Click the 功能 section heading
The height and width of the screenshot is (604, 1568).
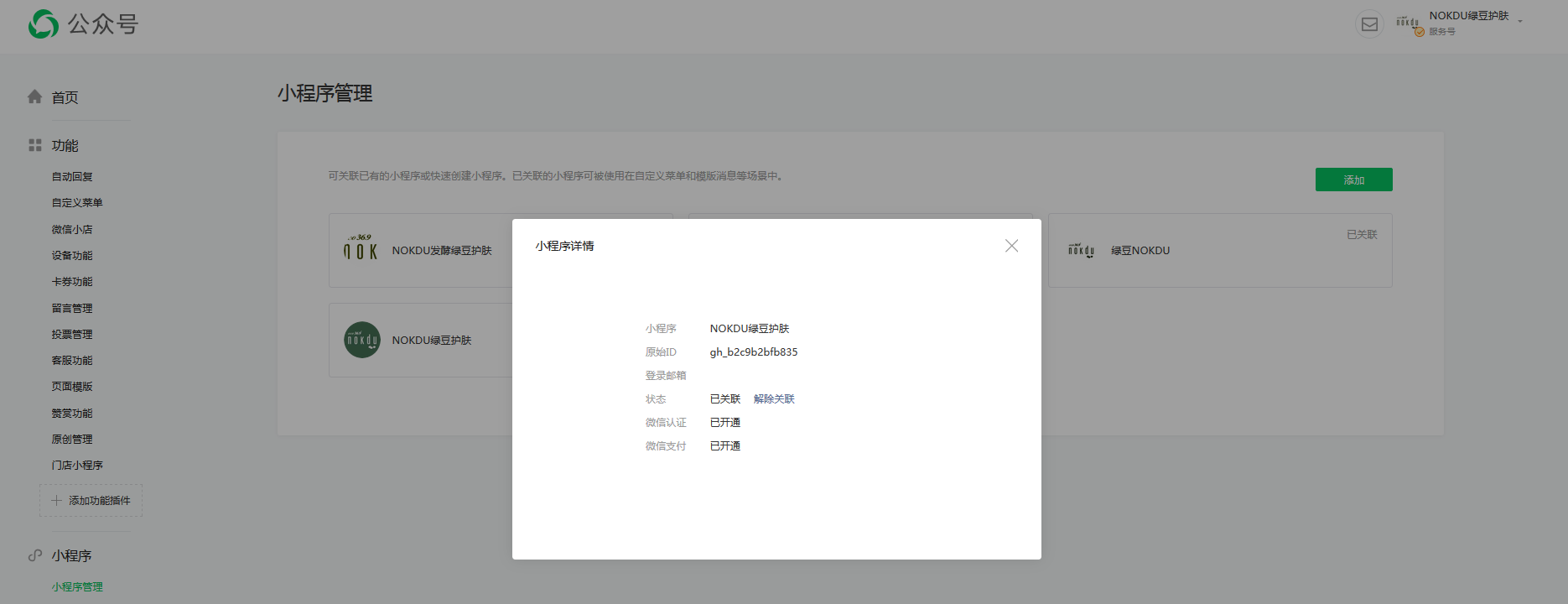(65, 145)
